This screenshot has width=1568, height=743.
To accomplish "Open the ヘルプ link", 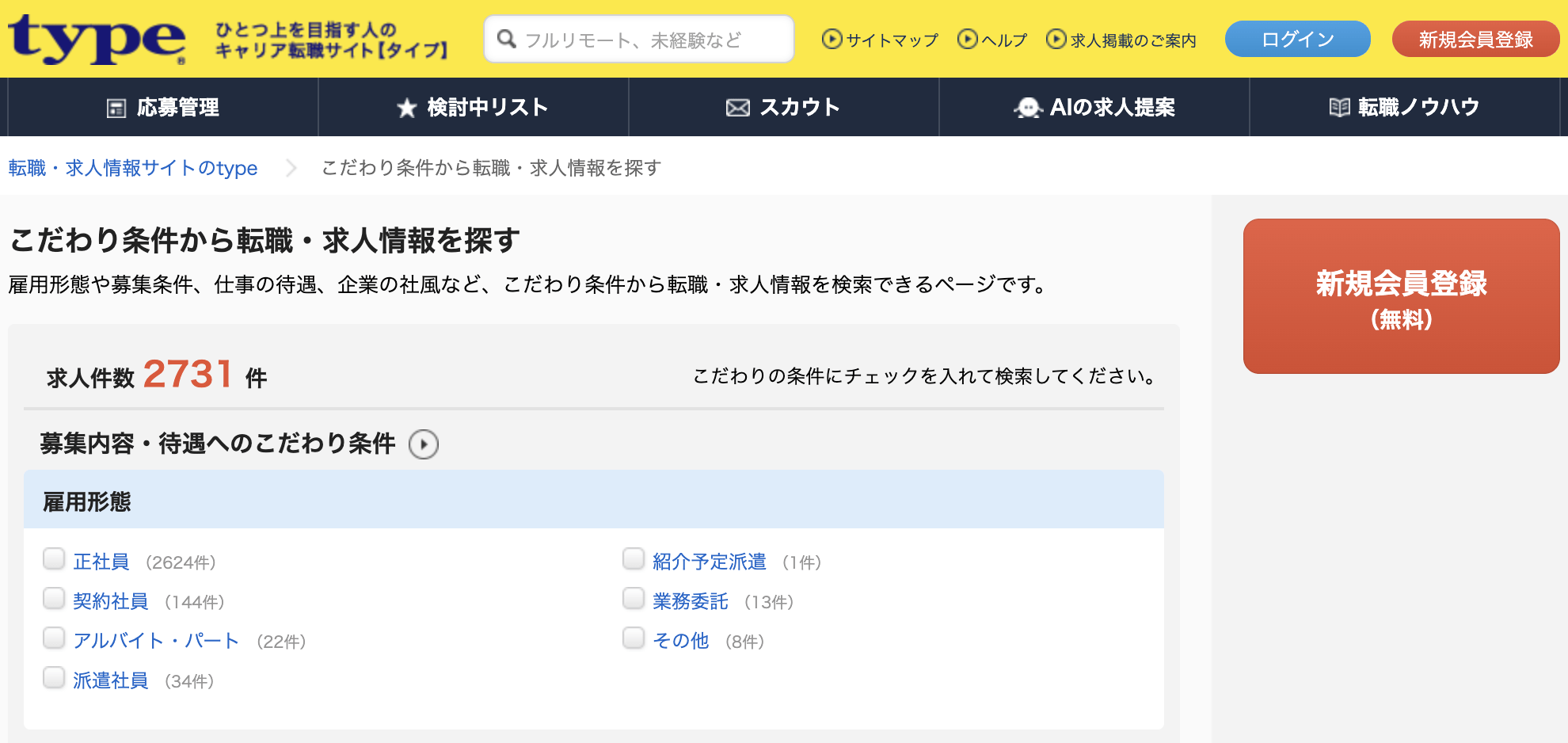I will point(1004,40).
